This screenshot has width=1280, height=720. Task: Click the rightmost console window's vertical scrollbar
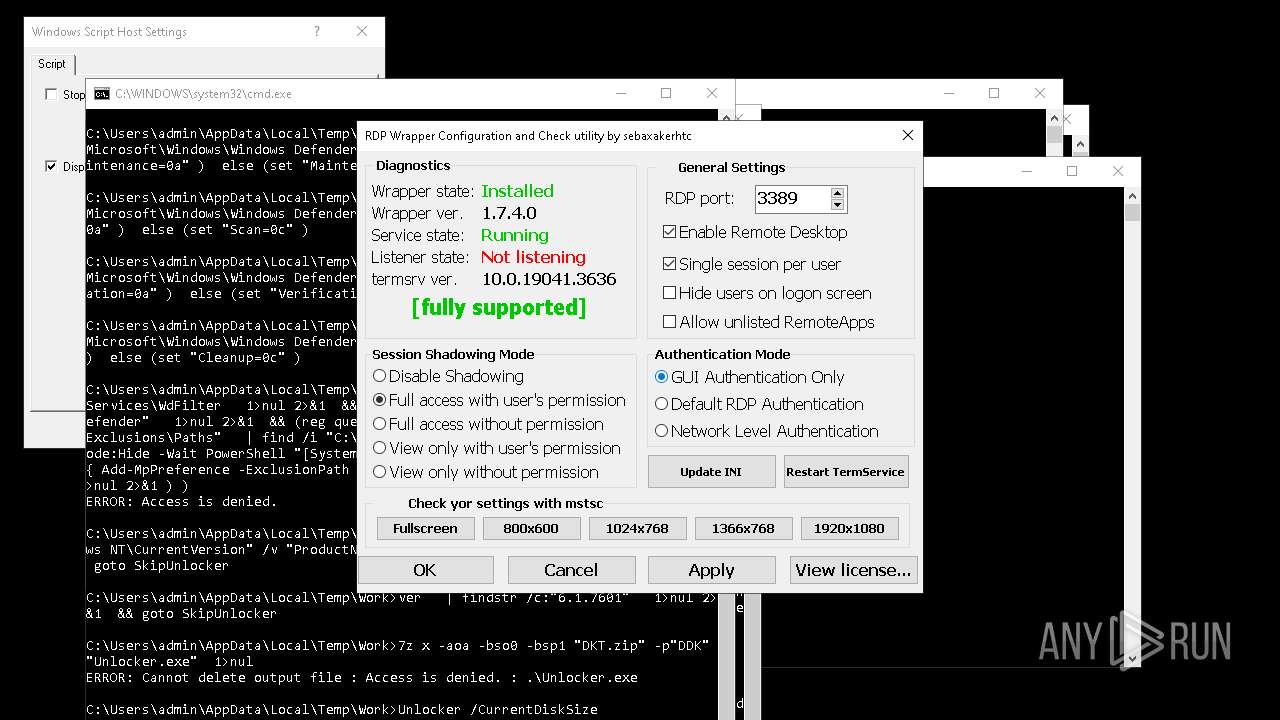[1132, 425]
